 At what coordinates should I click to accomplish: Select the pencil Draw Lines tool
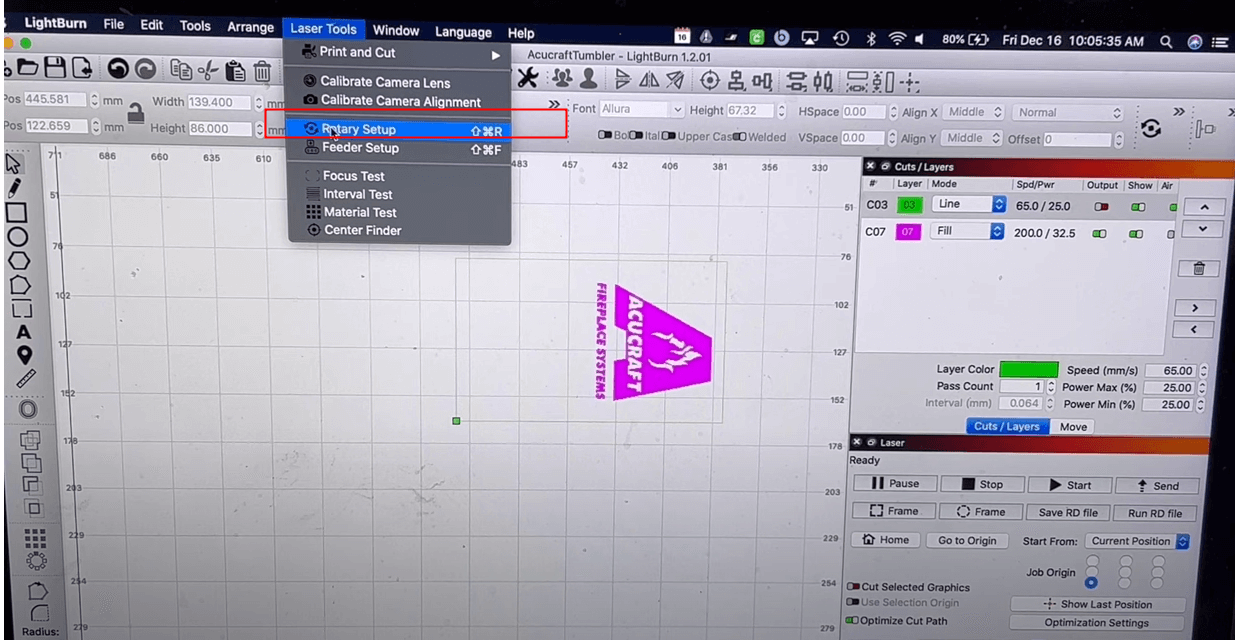15,187
